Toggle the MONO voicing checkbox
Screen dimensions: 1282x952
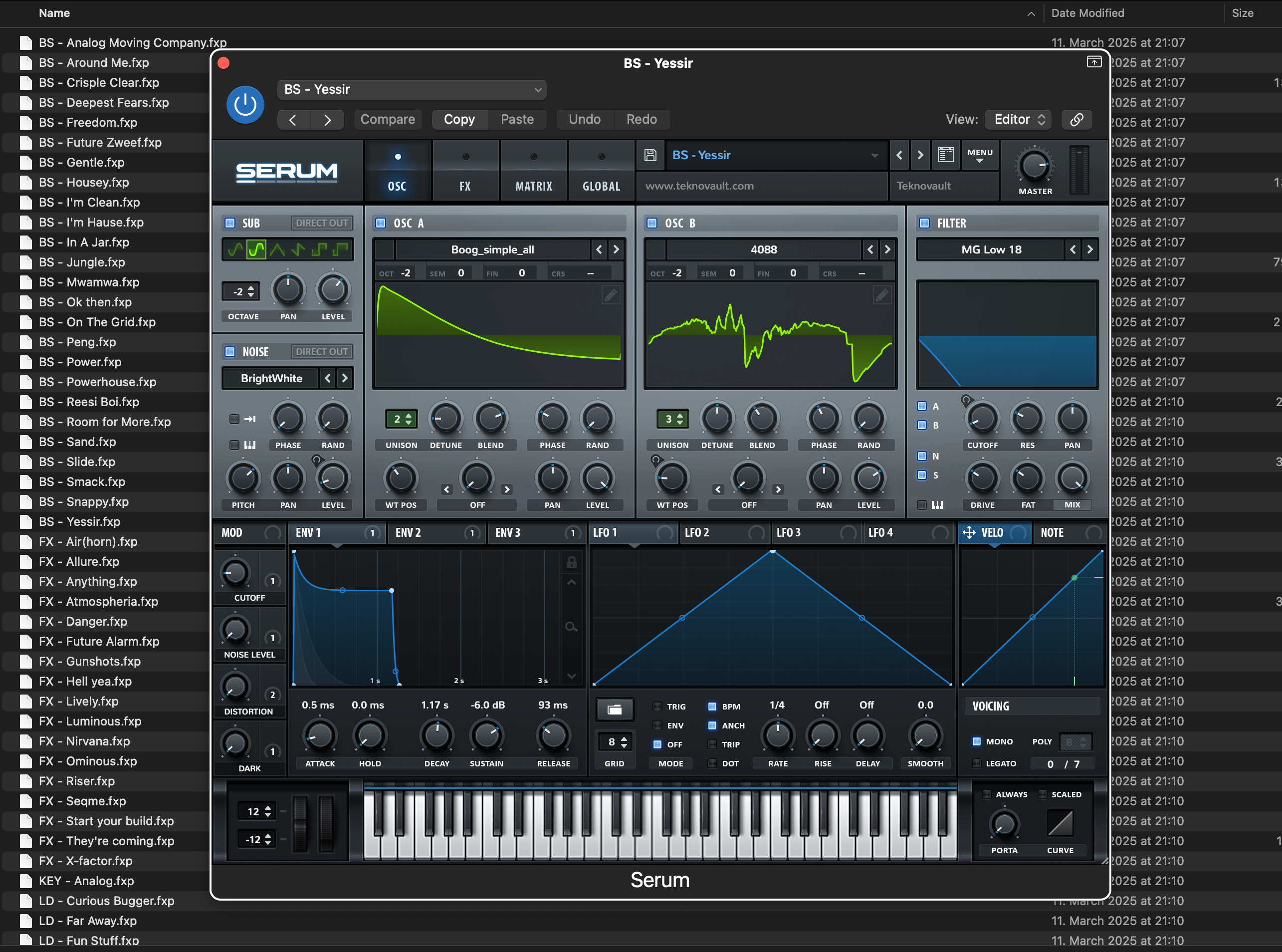pos(977,741)
